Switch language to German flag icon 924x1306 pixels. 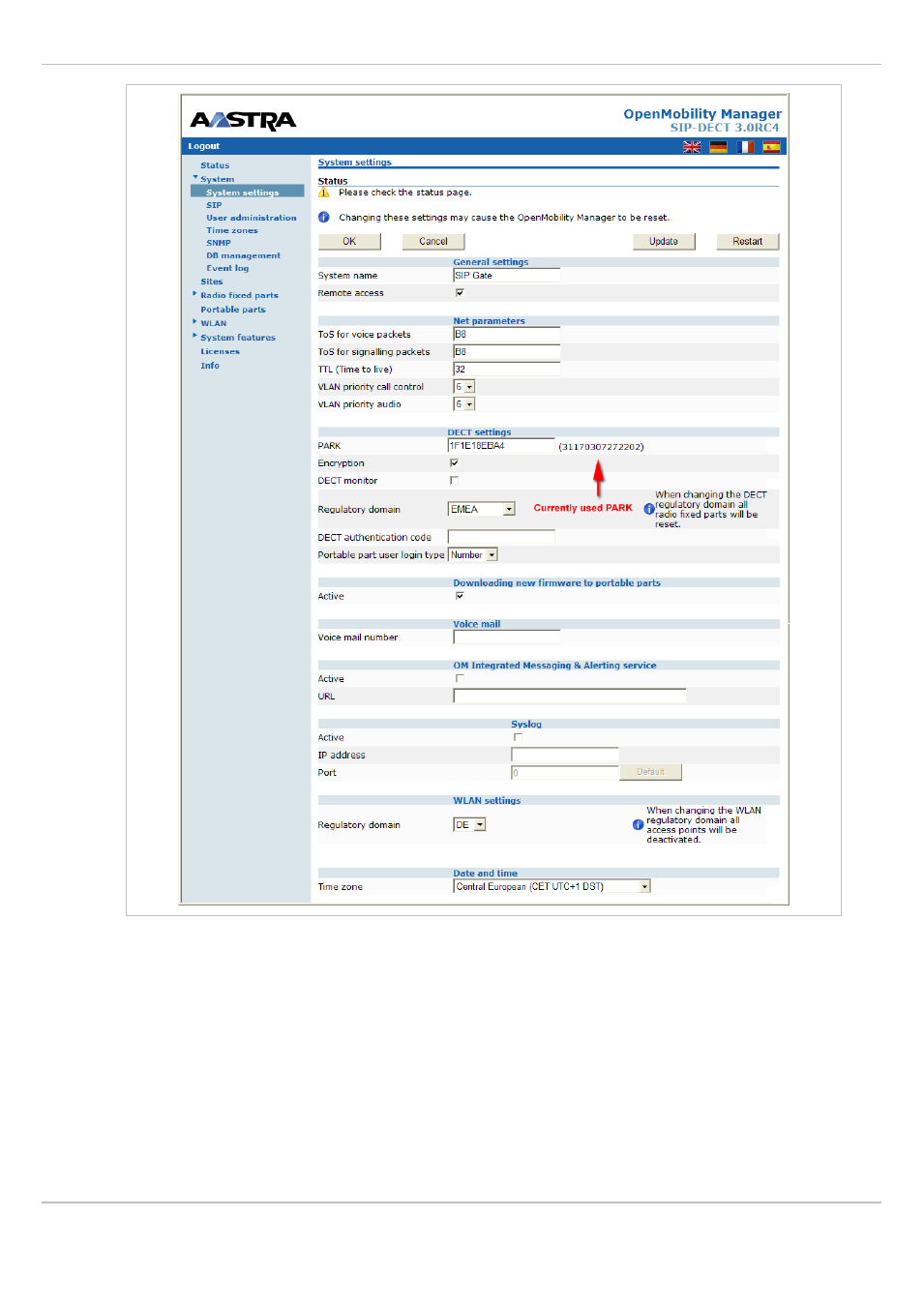pyautogui.click(x=718, y=147)
